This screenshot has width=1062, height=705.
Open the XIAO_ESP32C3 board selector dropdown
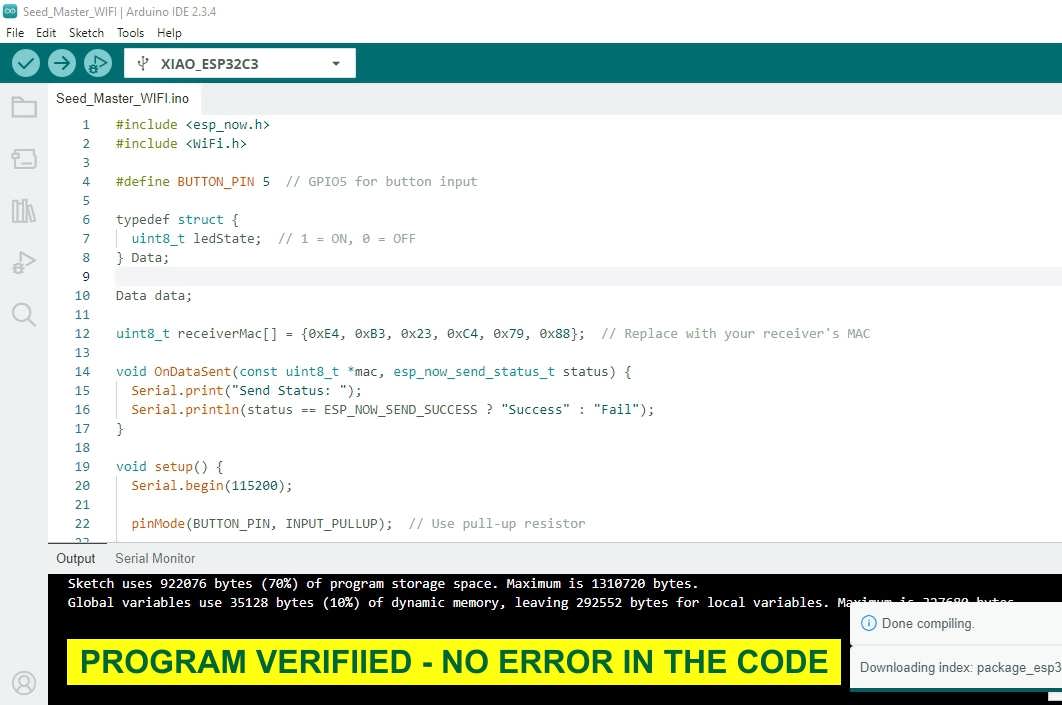[x=240, y=64]
